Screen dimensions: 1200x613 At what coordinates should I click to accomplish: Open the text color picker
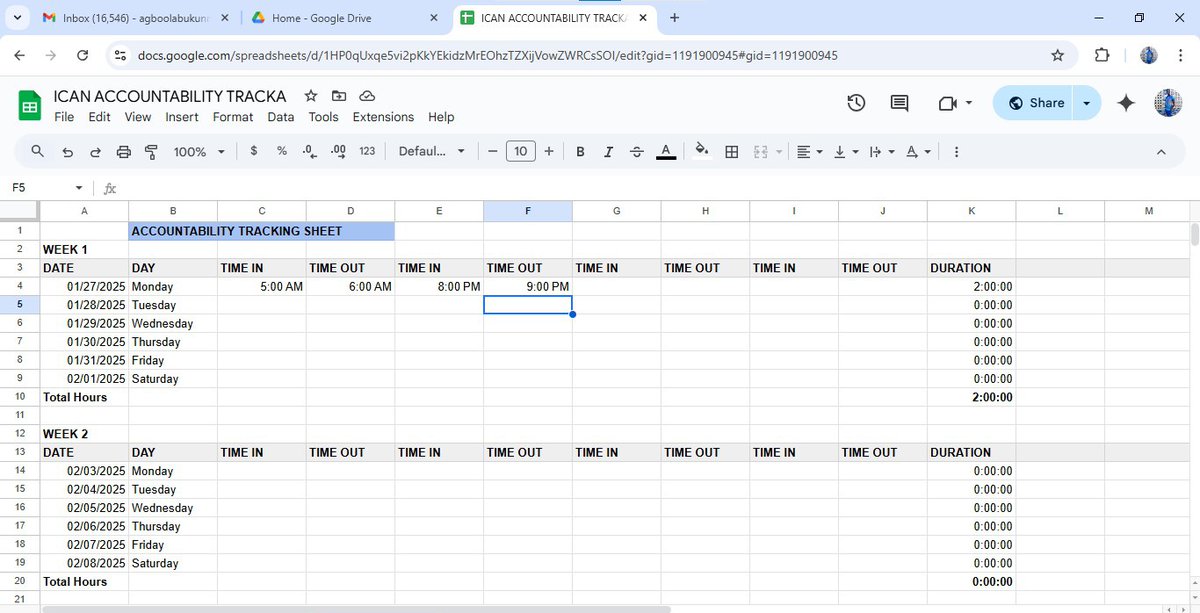coord(666,151)
